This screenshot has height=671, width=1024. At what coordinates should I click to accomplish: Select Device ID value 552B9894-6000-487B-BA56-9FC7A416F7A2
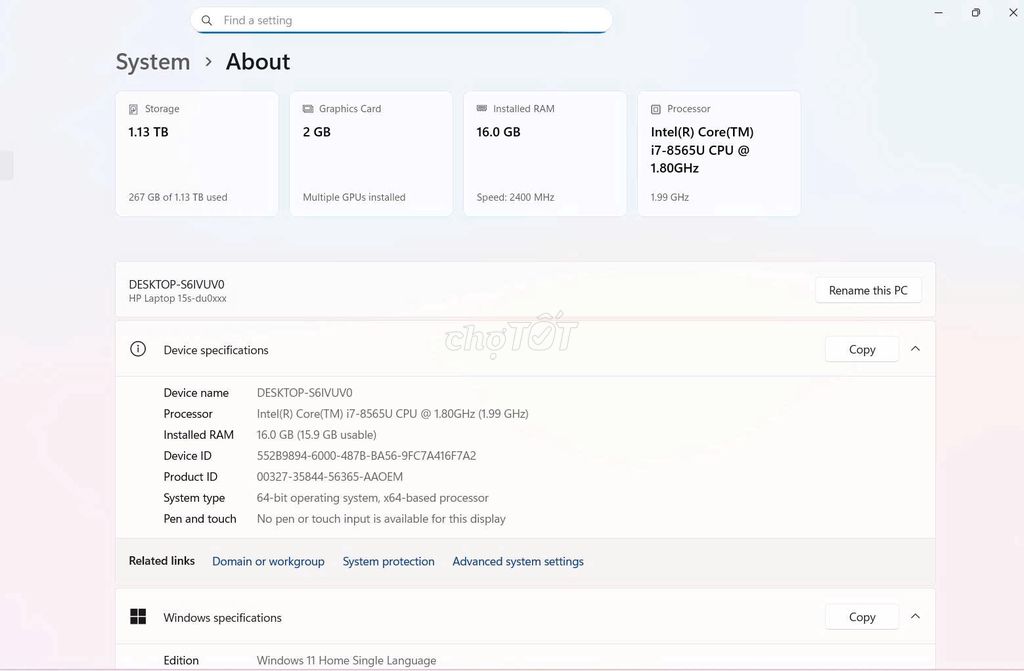tap(366, 455)
